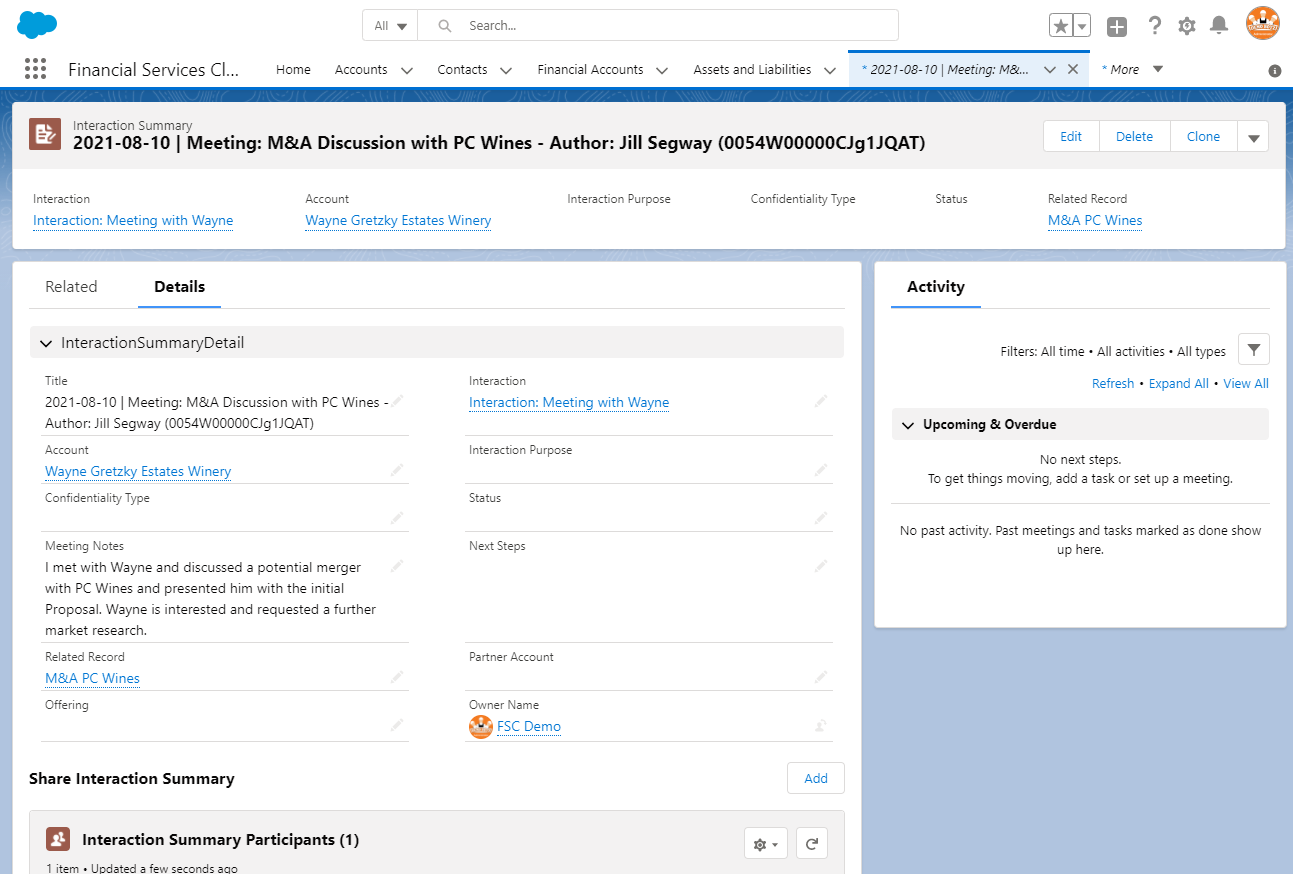Click the Delete button
This screenshot has height=874, width=1293.
coord(1134,137)
